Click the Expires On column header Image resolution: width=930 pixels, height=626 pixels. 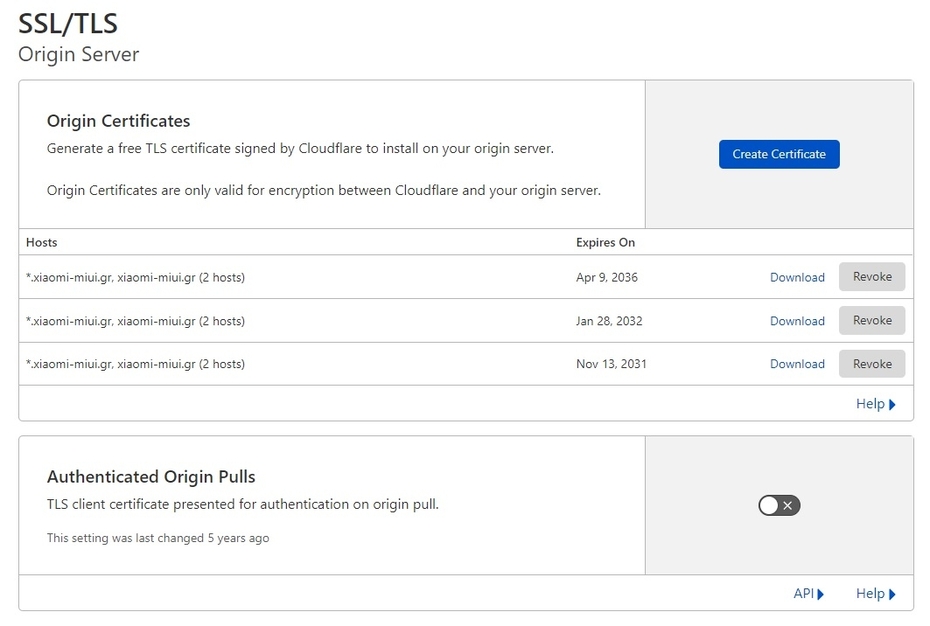[x=605, y=242]
